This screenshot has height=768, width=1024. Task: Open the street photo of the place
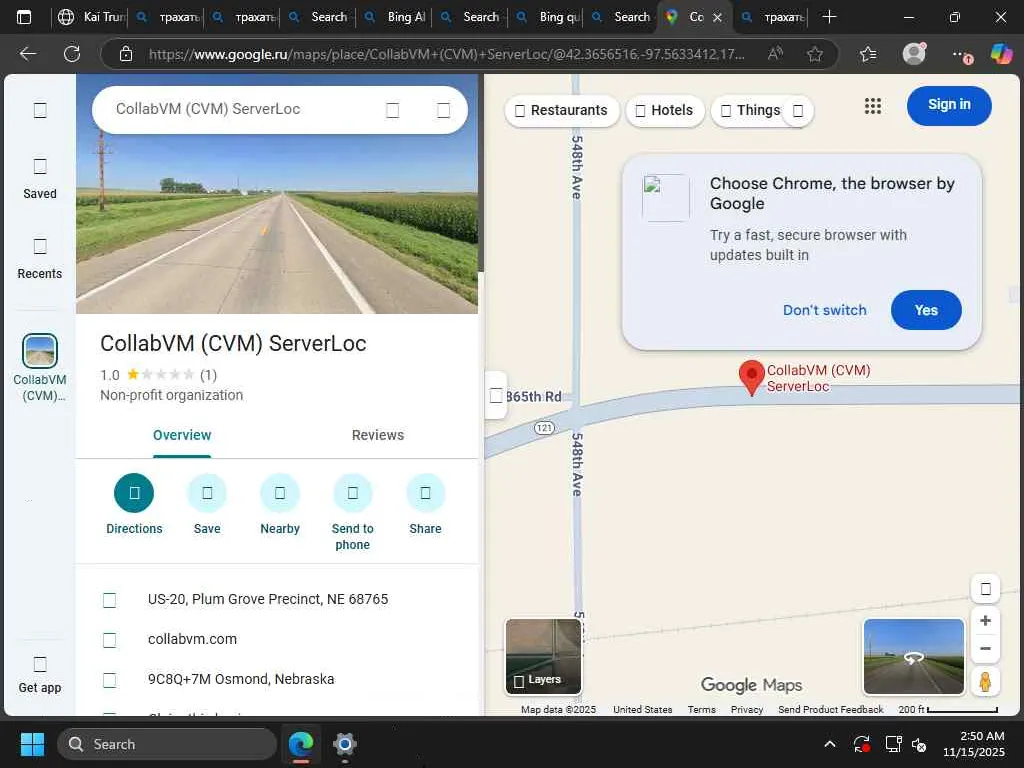[277, 222]
